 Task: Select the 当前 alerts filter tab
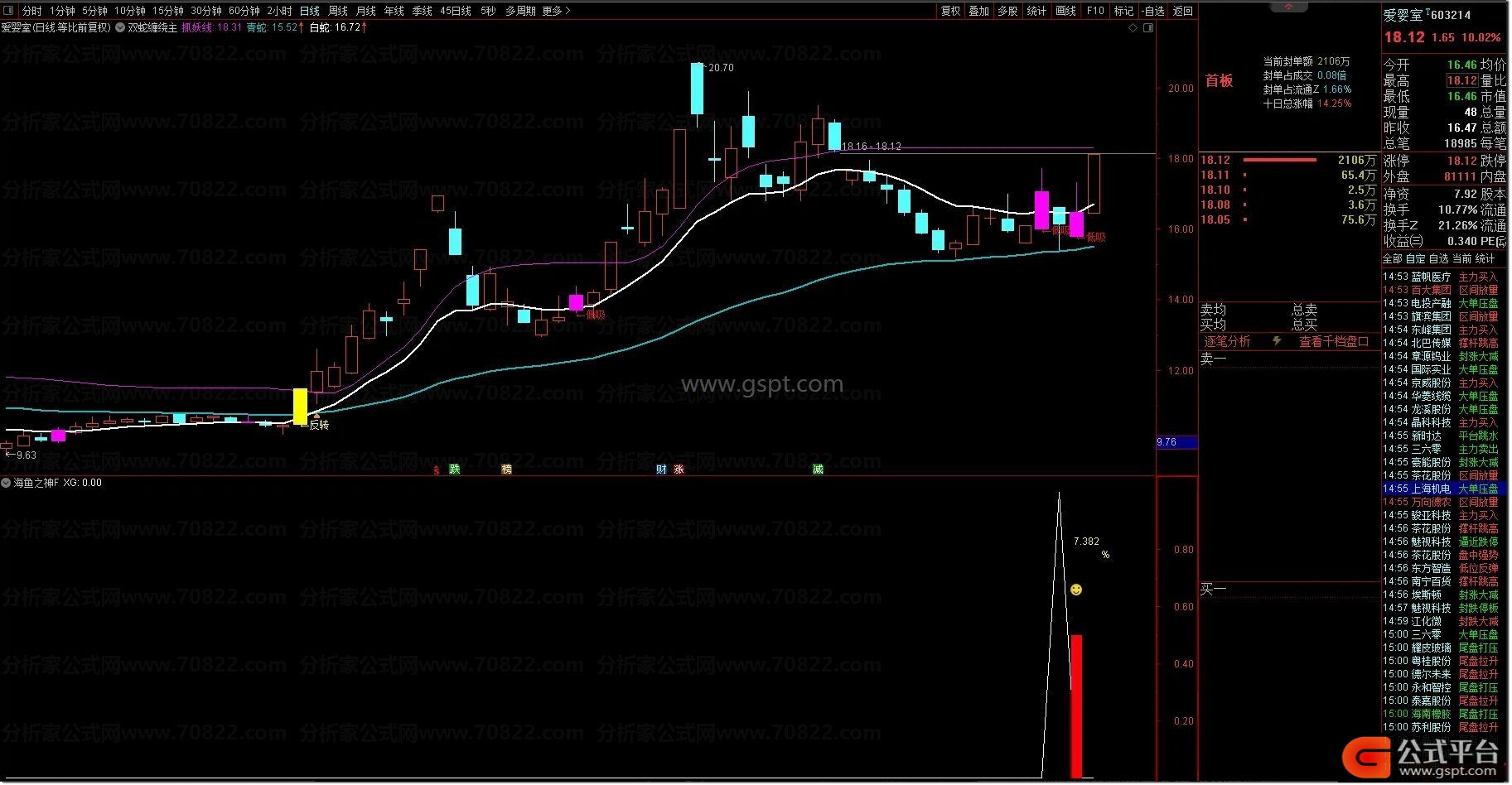pos(1461,259)
